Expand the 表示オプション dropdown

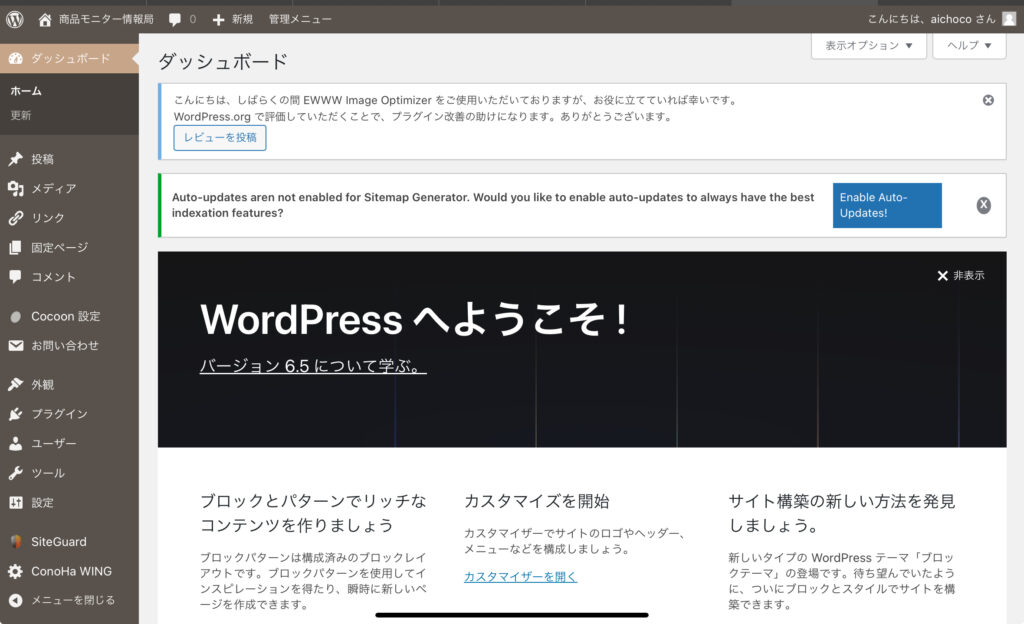tap(869, 46)
